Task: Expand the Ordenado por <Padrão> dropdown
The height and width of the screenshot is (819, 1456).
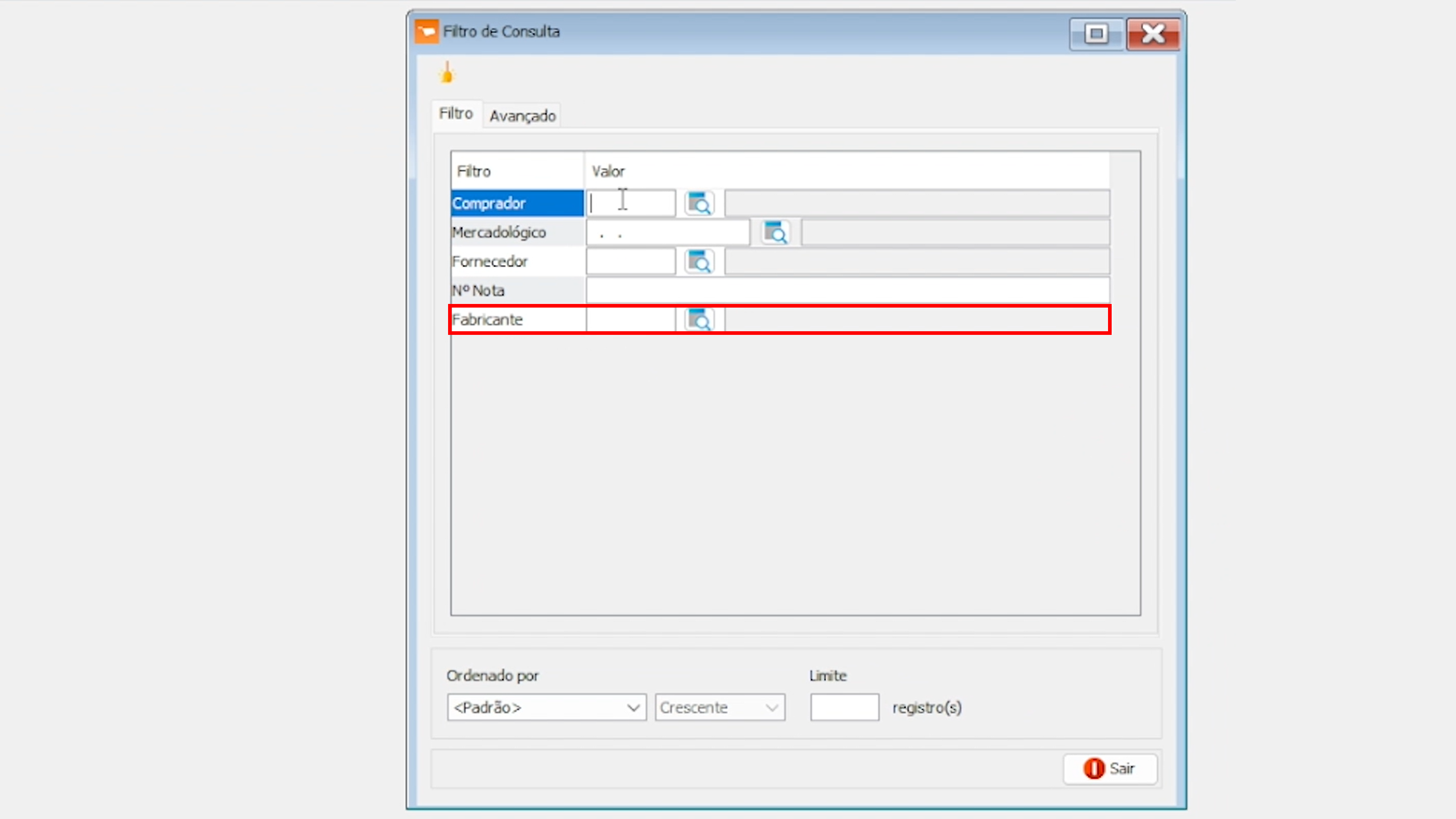Action: (546, 708)
